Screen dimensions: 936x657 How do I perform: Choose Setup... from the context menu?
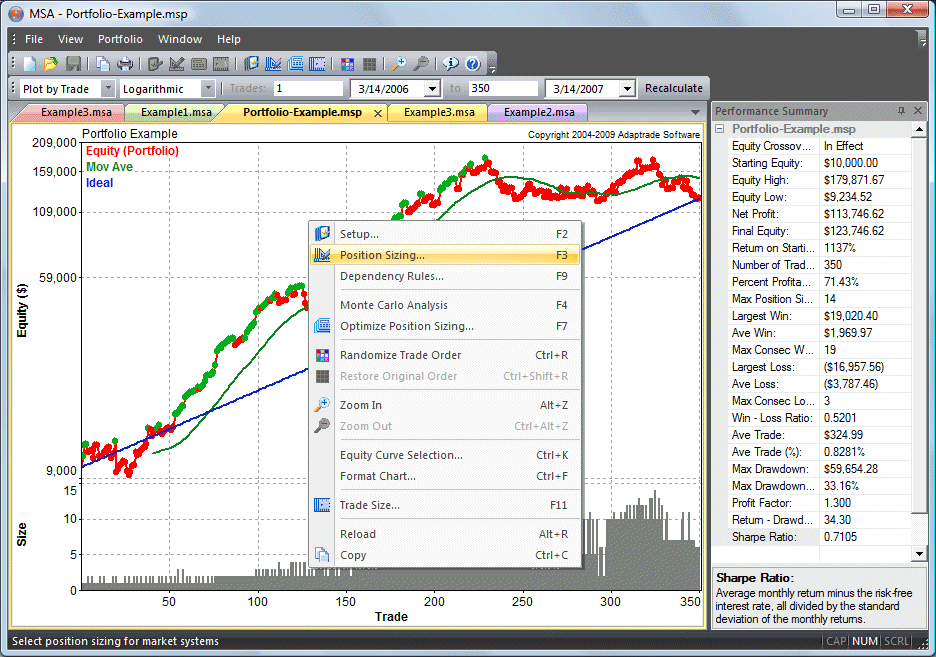[x=445, y=234]
